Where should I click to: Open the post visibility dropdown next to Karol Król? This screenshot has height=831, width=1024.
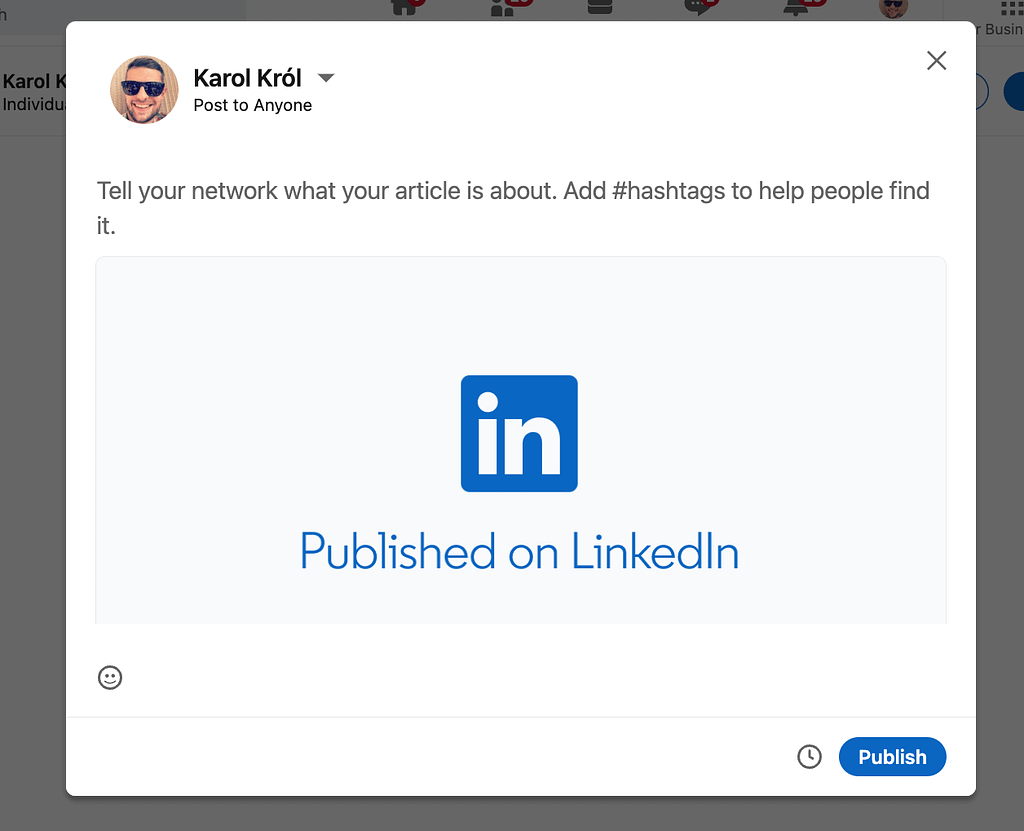click(325, 77)
